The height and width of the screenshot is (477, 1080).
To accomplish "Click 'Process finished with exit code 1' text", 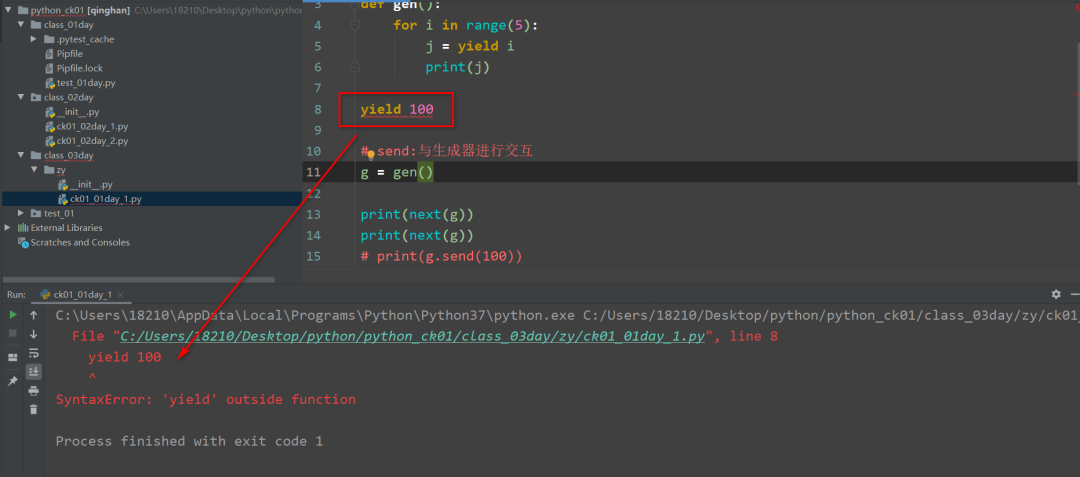I will (189, 441).
